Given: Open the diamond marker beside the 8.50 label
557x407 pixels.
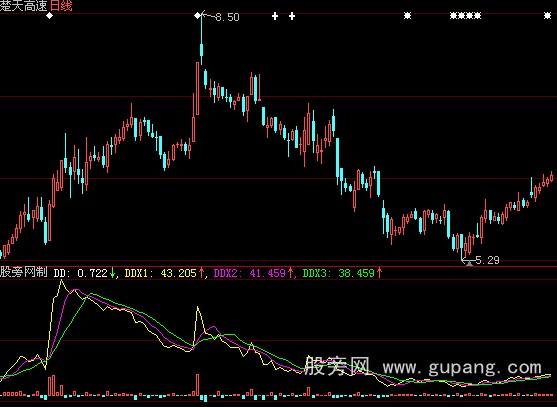Looking at the screenshot, I should coord(197,15).
